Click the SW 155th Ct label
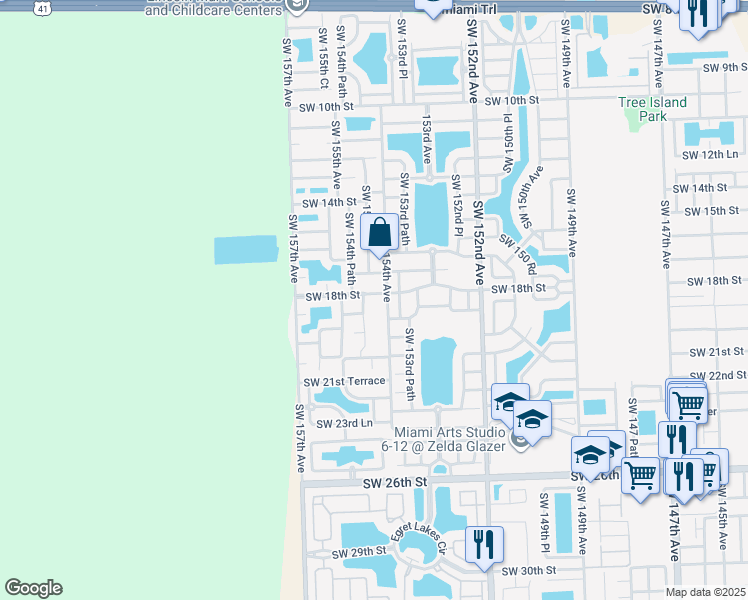The width and height of the screenshot is (748, 600). click(323, 58)
